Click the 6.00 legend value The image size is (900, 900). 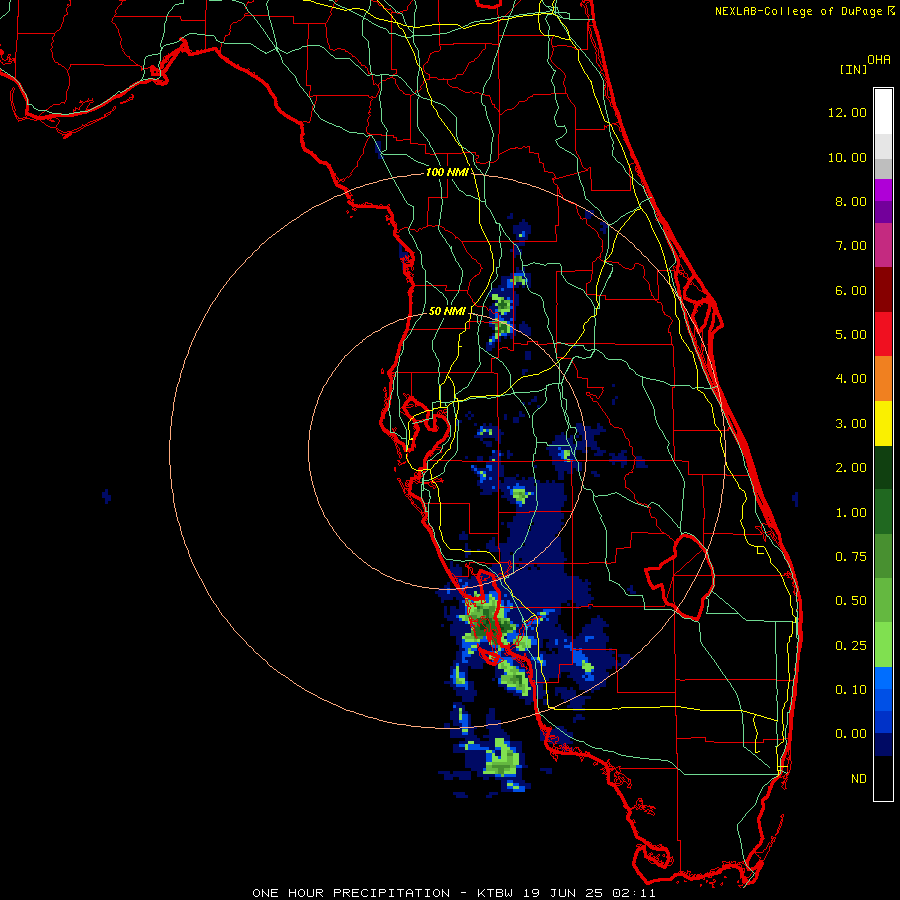point(851,290)
